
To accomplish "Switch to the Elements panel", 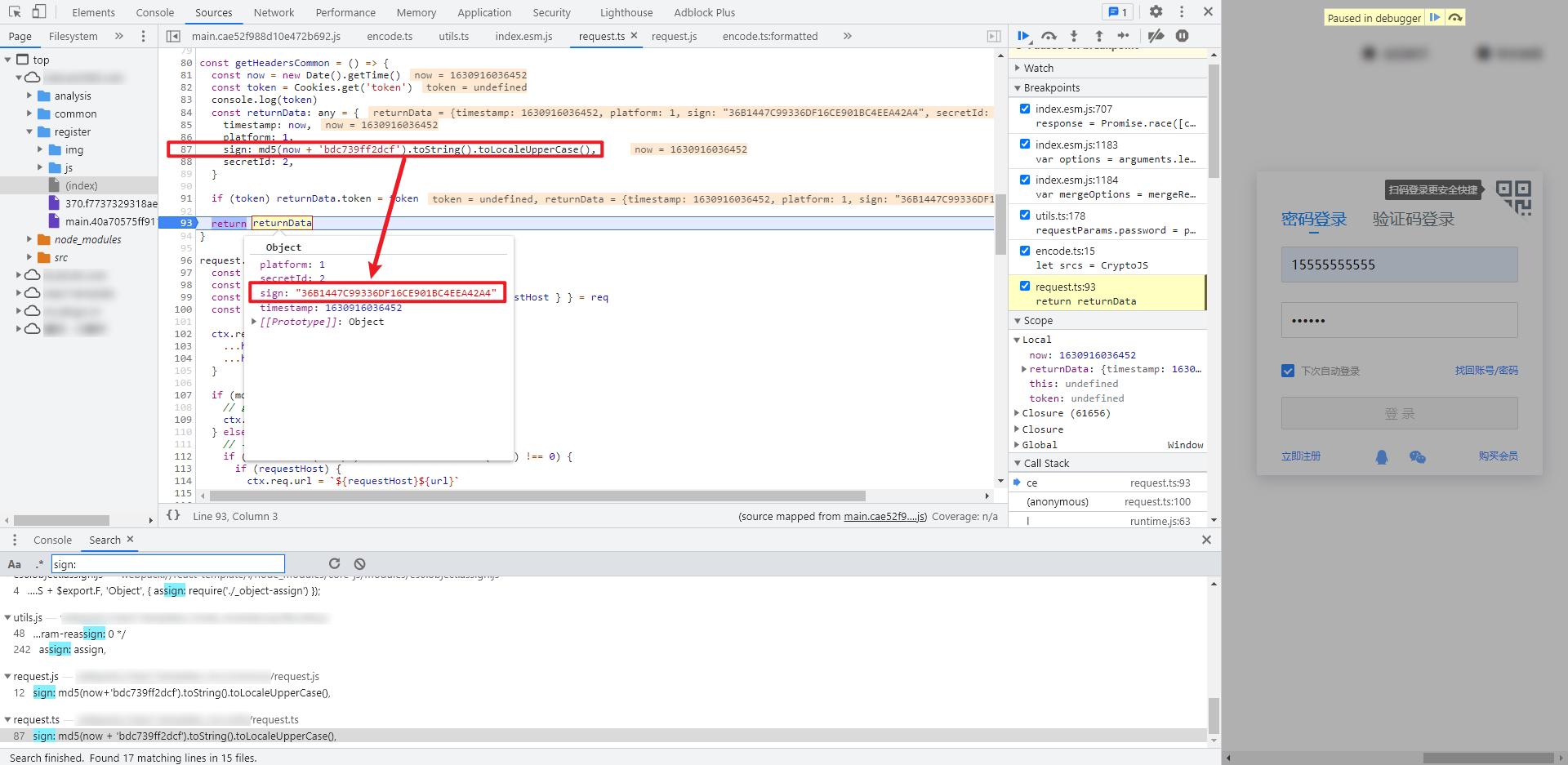I will pos(93,12).
